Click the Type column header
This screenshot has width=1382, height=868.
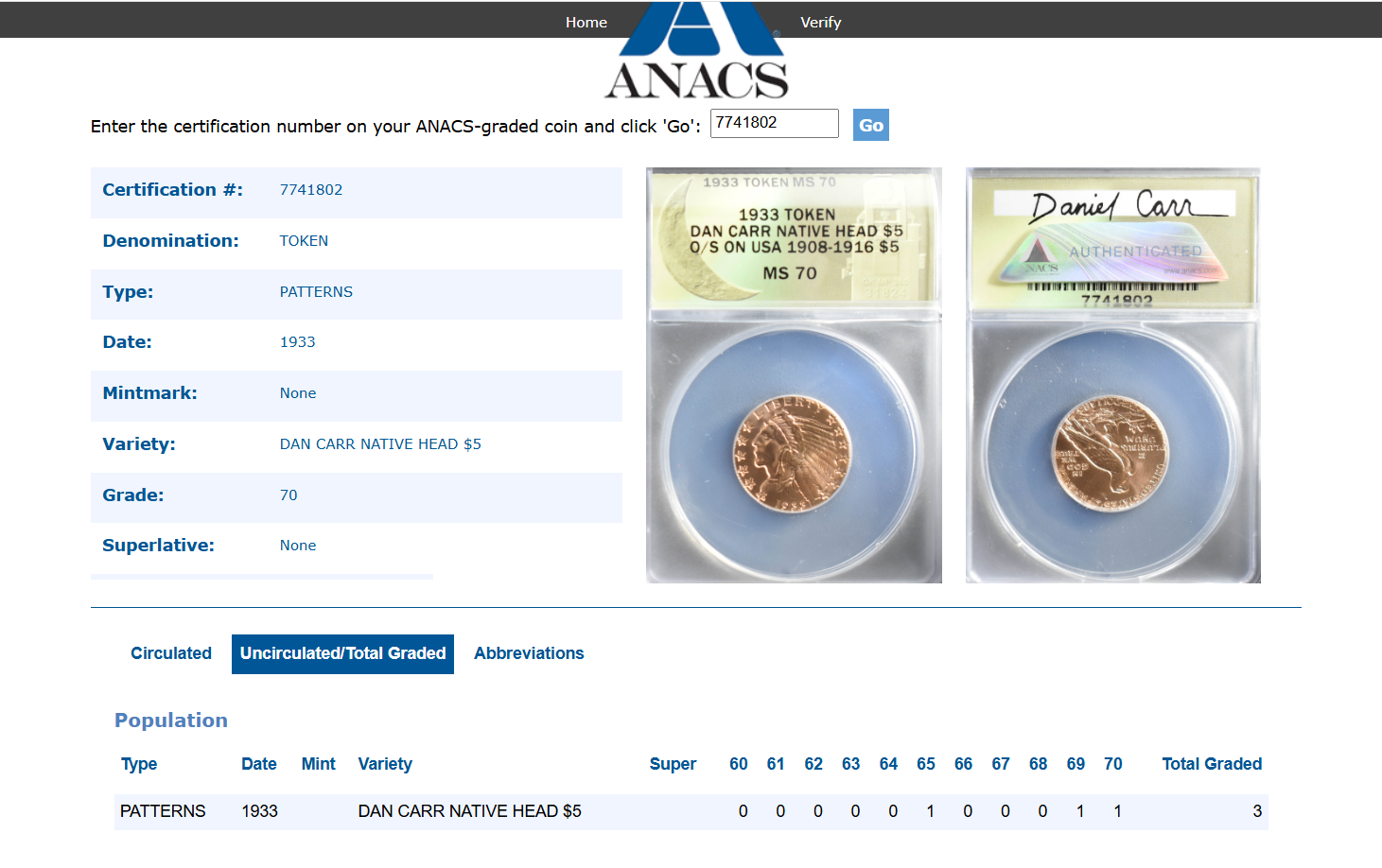tap(139, 764)
